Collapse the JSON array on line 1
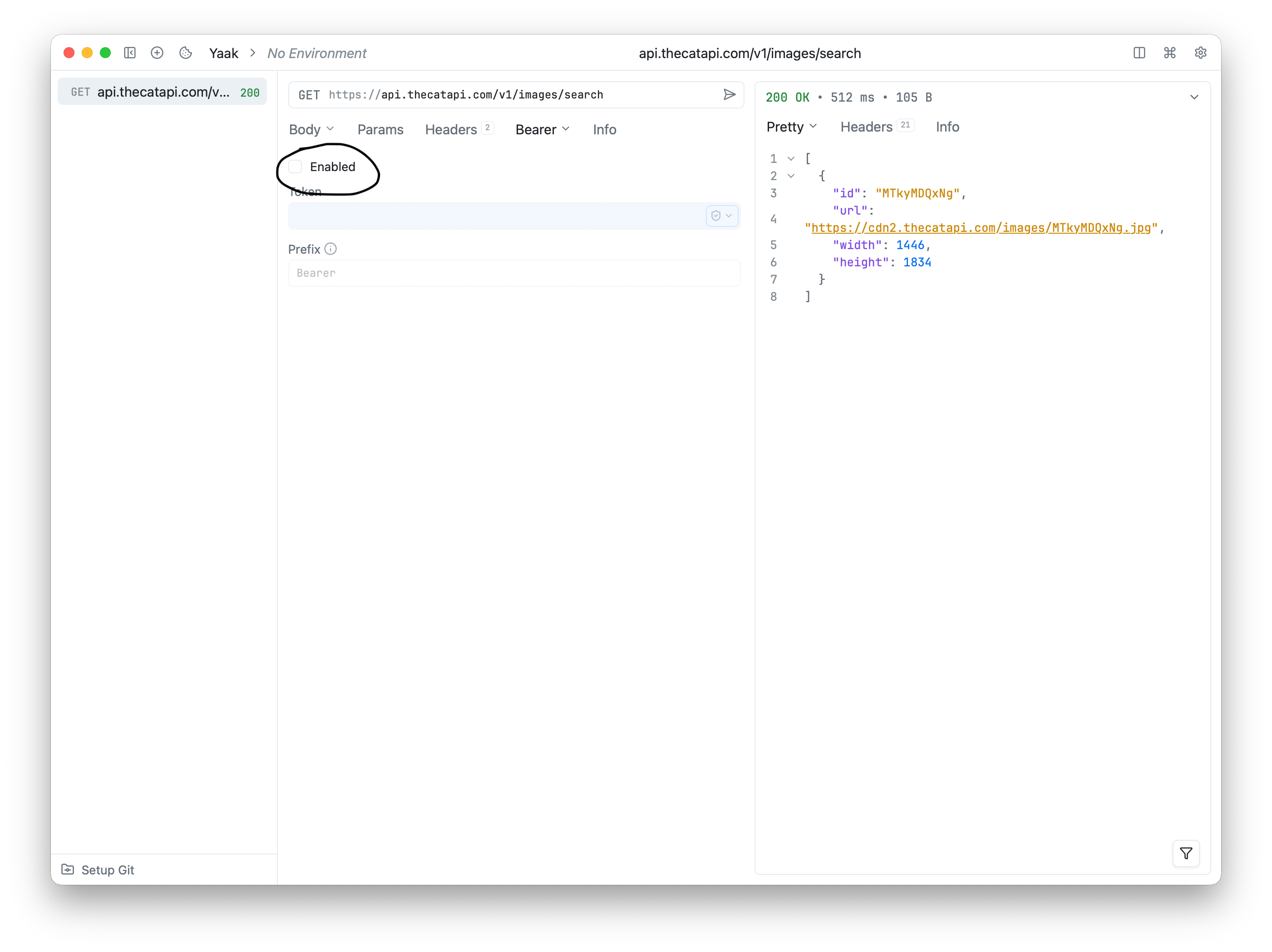This screenshot has height=952, width=1272. (x=791, y=159)
